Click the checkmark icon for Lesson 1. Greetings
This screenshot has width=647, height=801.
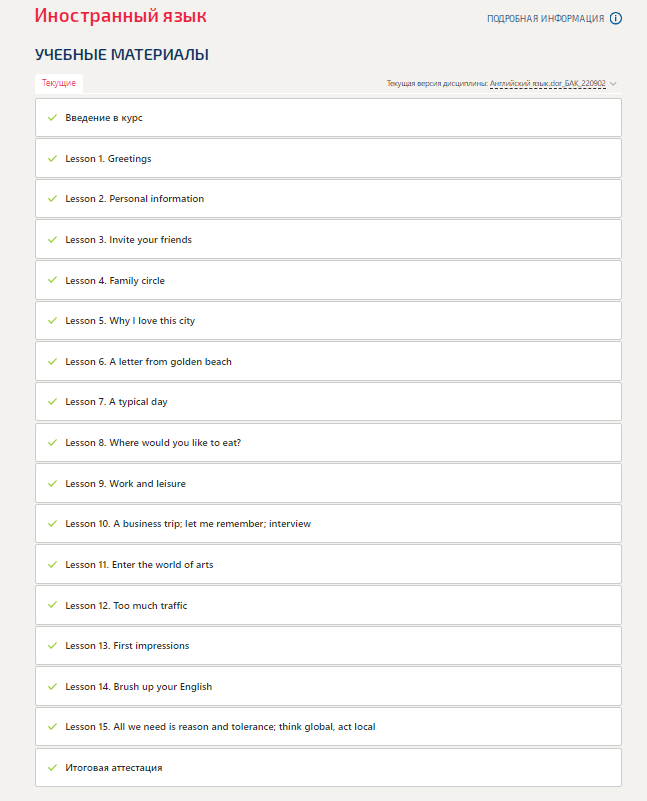click(52, 159)
